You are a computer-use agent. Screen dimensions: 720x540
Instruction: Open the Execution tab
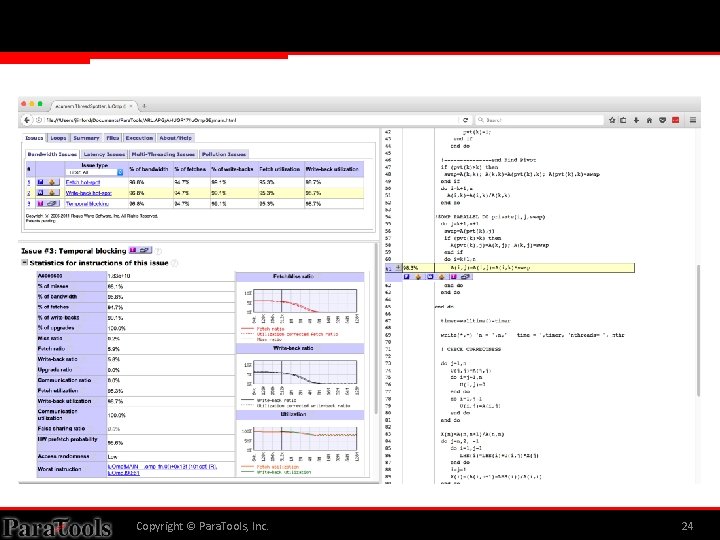click(x=139, y=138)
